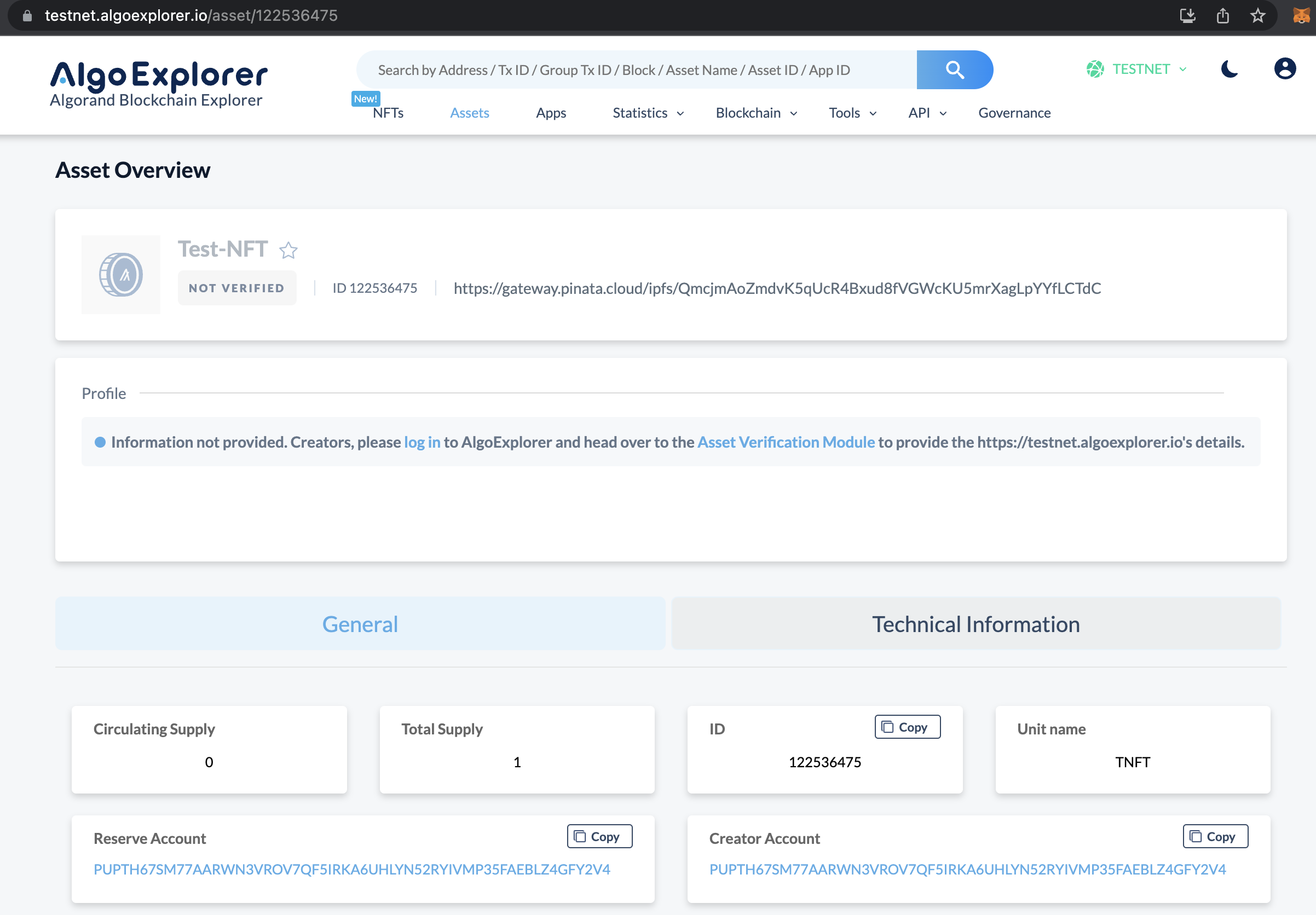
Task: Bookmark the page with the star icon
Action: (1257, 15)
